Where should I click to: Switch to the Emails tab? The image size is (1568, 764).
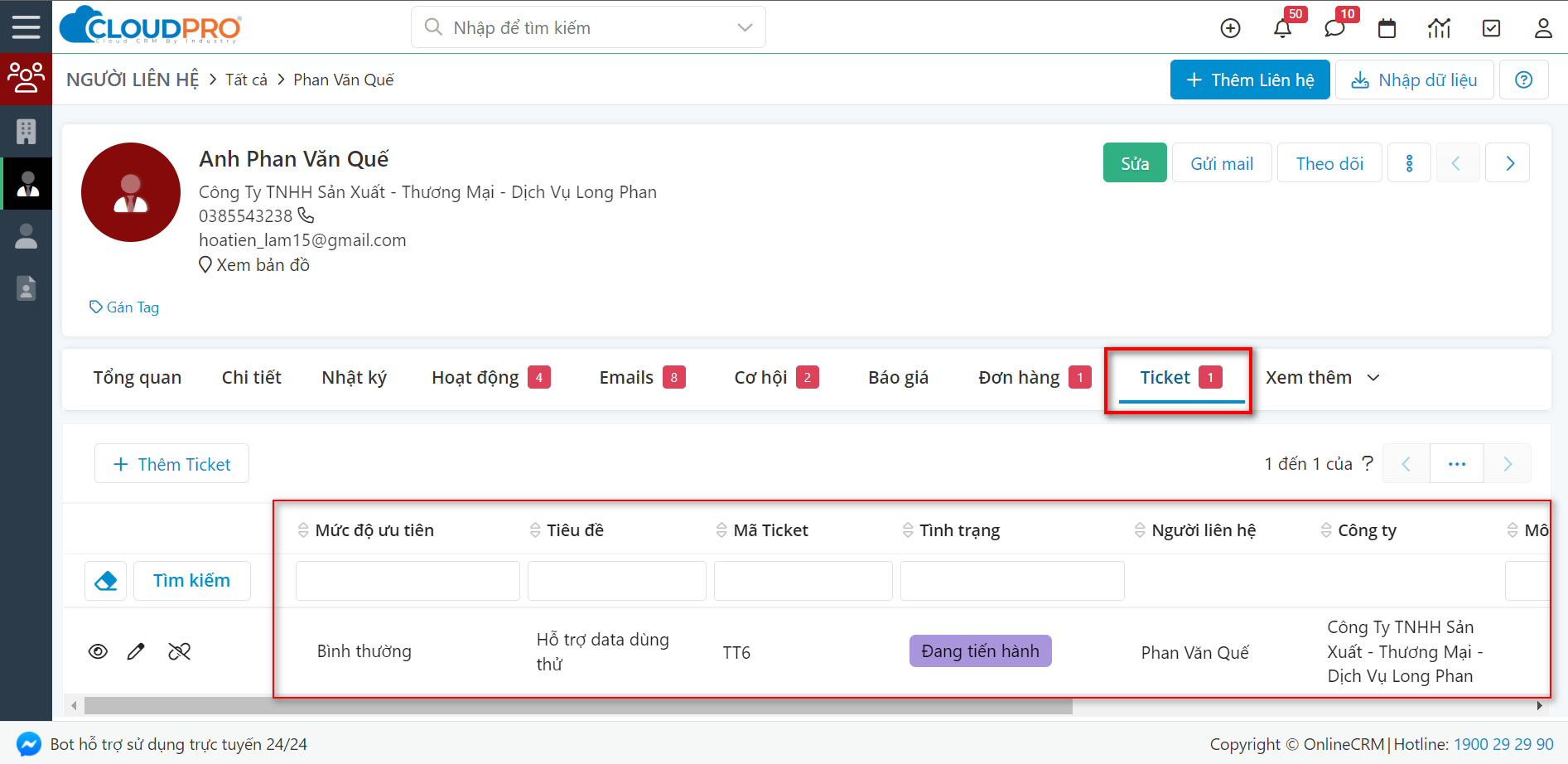(x=642, y=378)
